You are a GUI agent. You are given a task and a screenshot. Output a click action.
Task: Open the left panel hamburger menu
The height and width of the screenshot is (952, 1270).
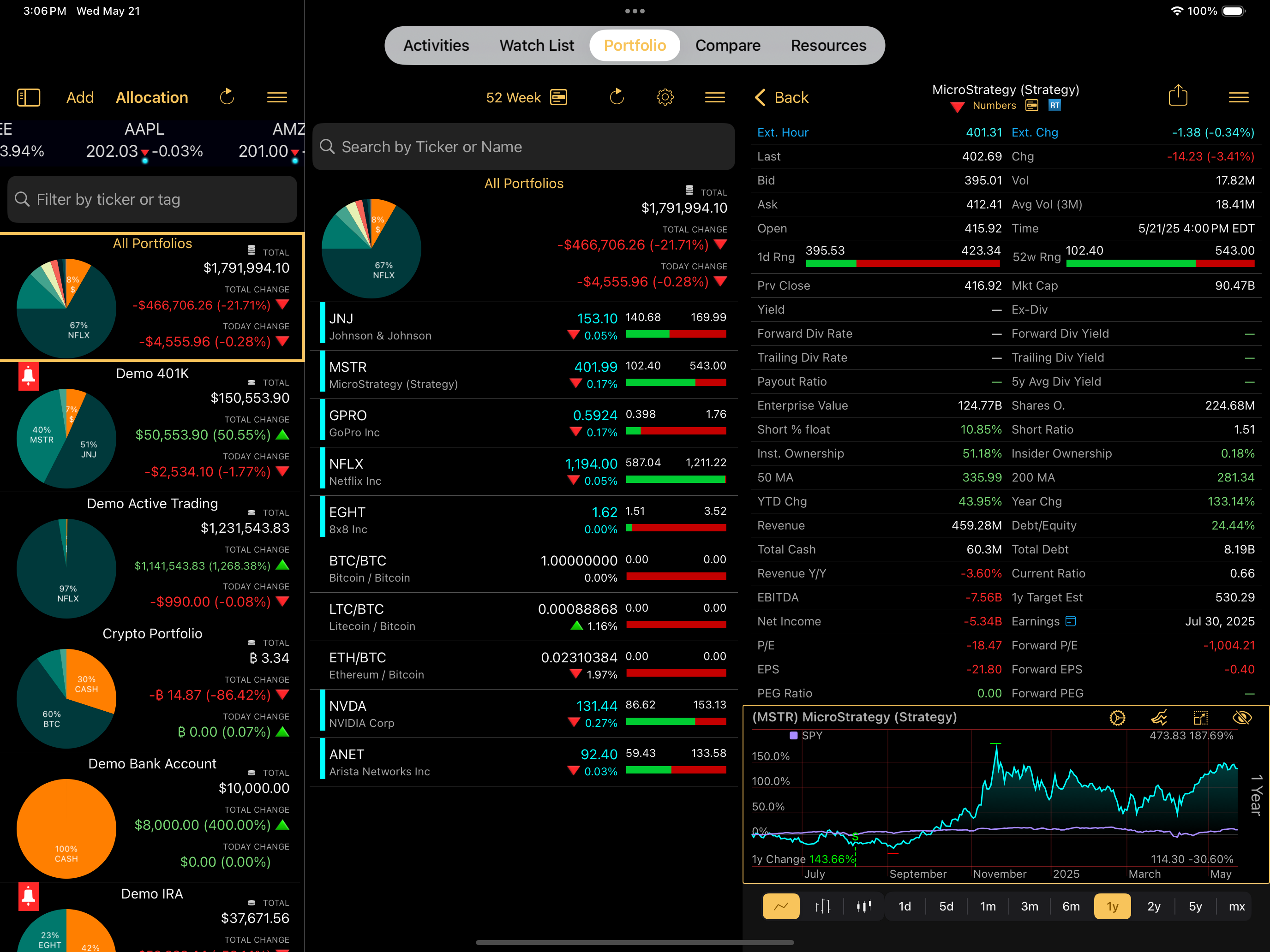point(277,98)
